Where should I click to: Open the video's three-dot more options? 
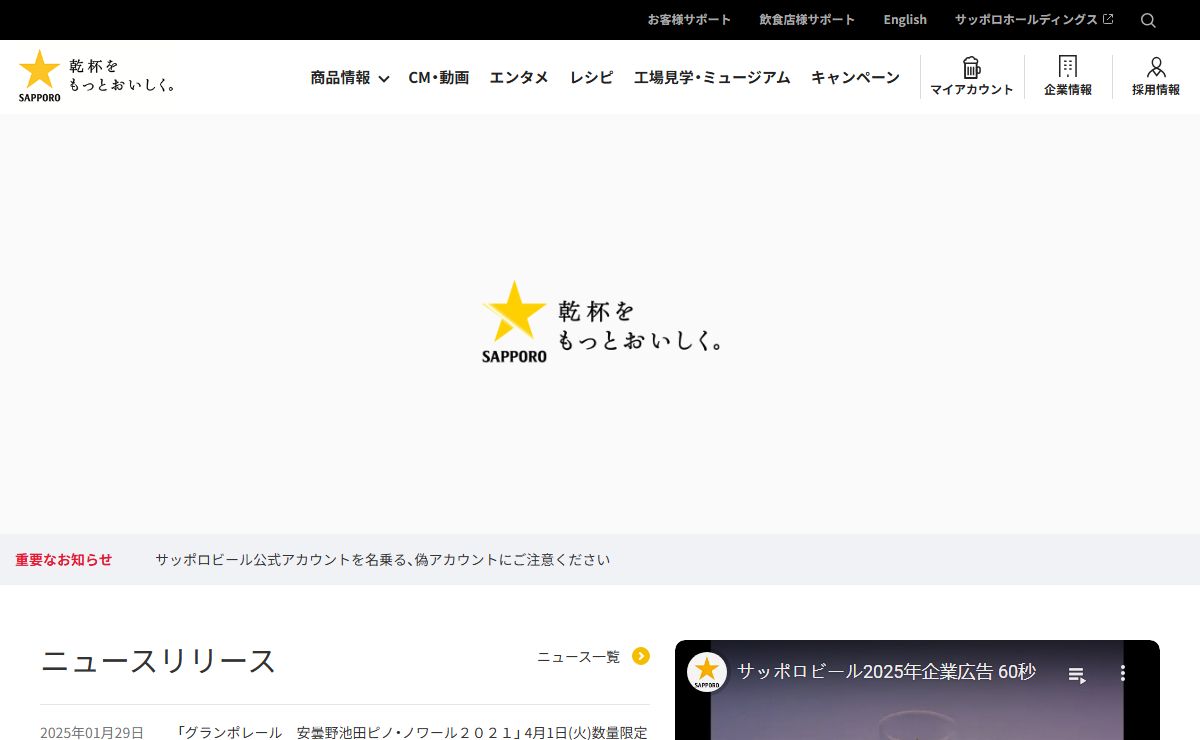(x=1123, y=673)
